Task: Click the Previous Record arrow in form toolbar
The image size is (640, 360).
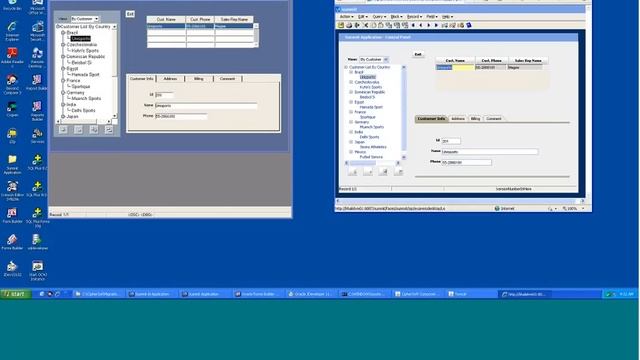Action: coord(421,25)
